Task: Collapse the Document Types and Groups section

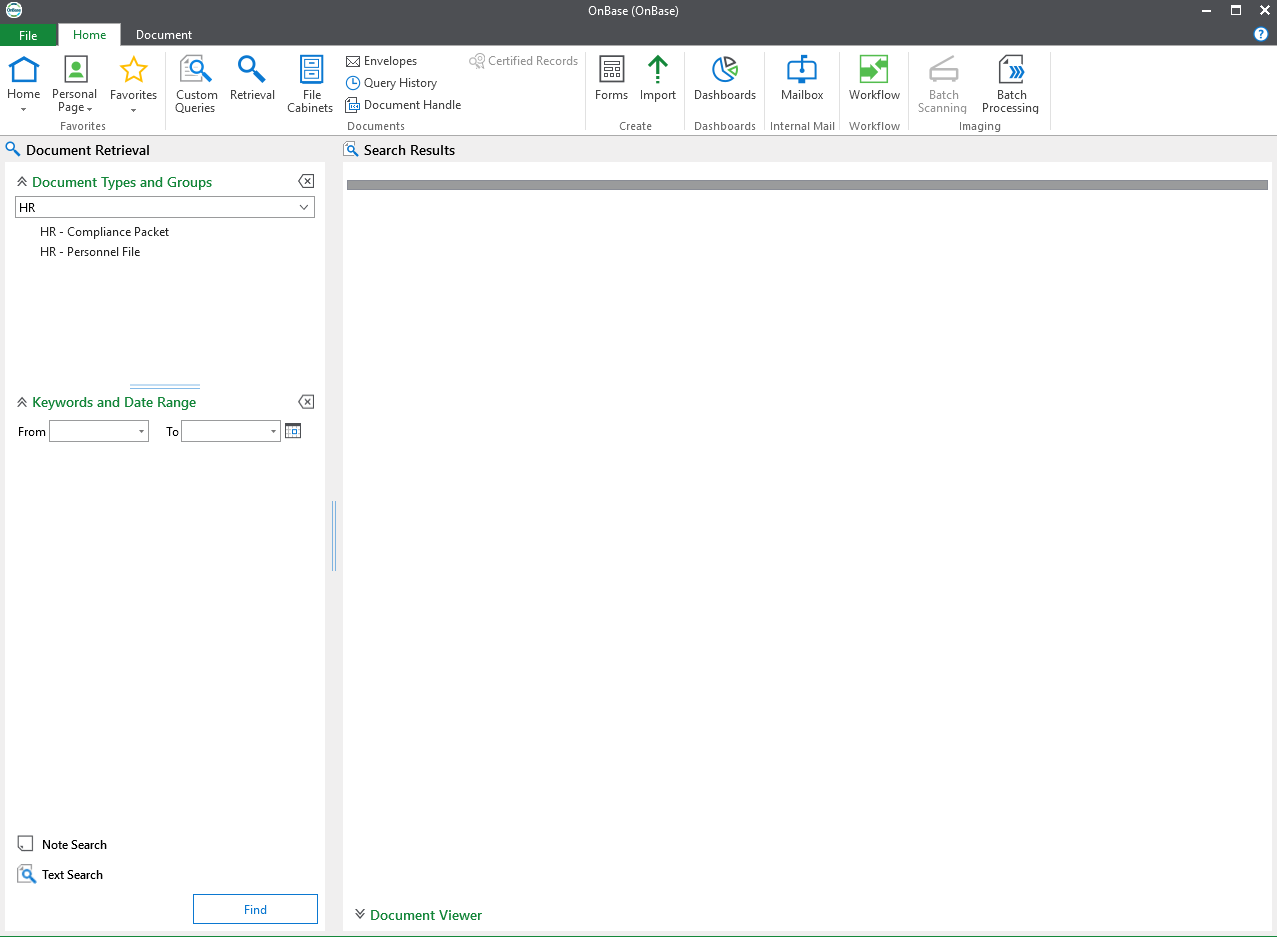Action: pos(22,182)
